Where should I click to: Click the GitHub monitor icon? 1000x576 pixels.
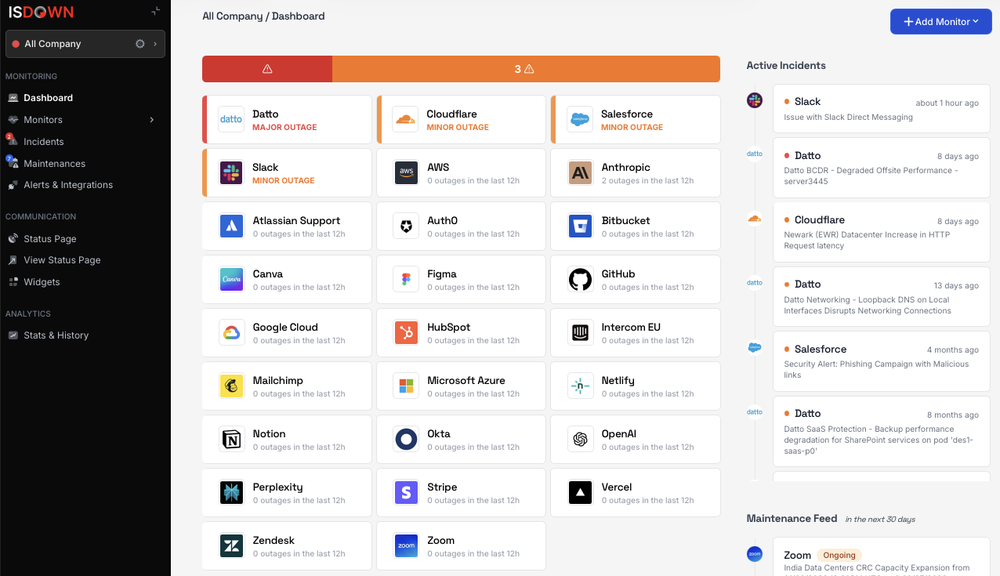(579, 279)
